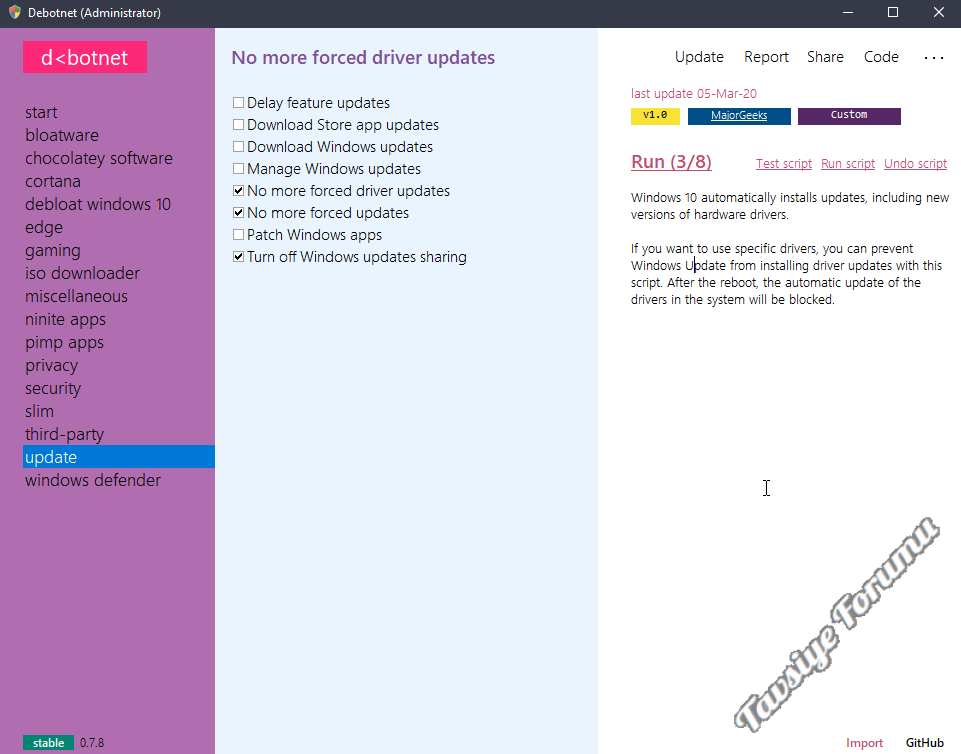Click the yellow v1.0 version badge

coord(655,116)
